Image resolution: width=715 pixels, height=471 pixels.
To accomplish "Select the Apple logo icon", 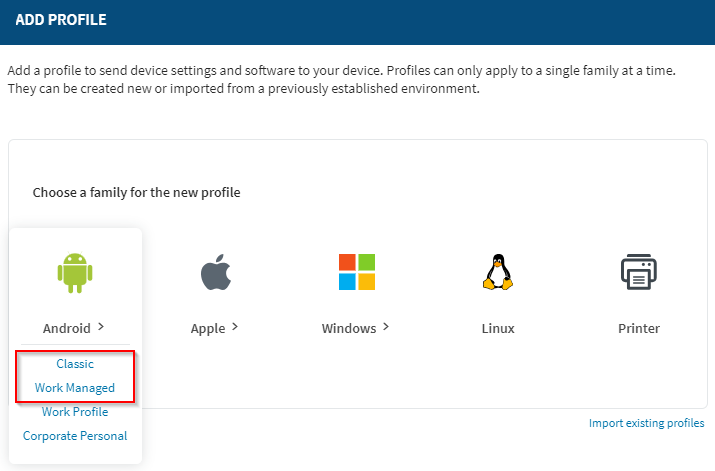I will (214, 272).
